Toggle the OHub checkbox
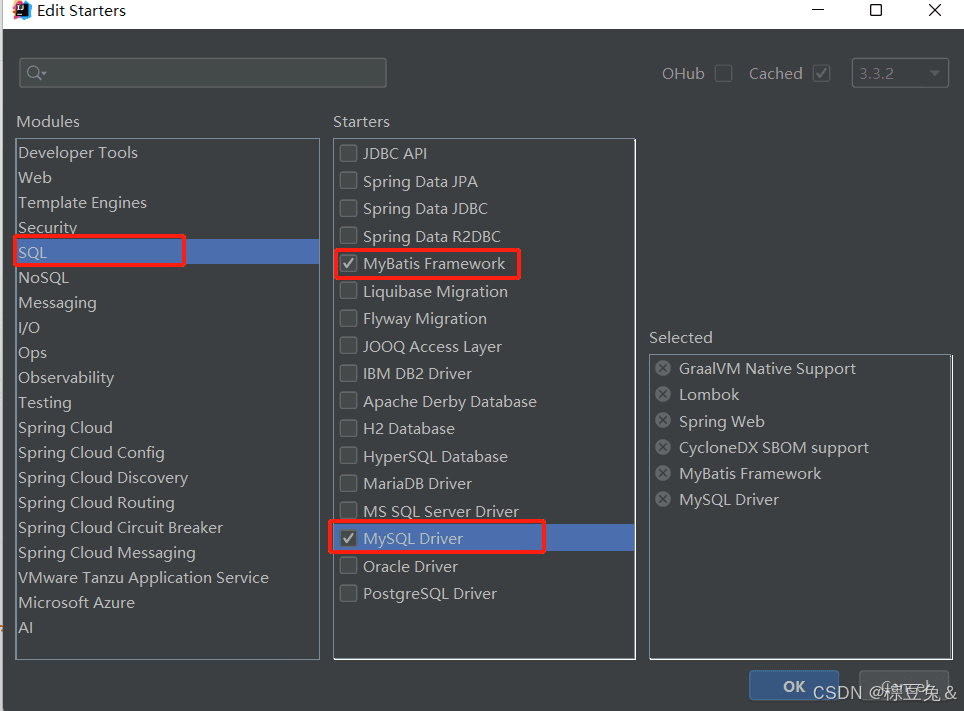This screenshot has width=964, height=711. tap(724, 73)
